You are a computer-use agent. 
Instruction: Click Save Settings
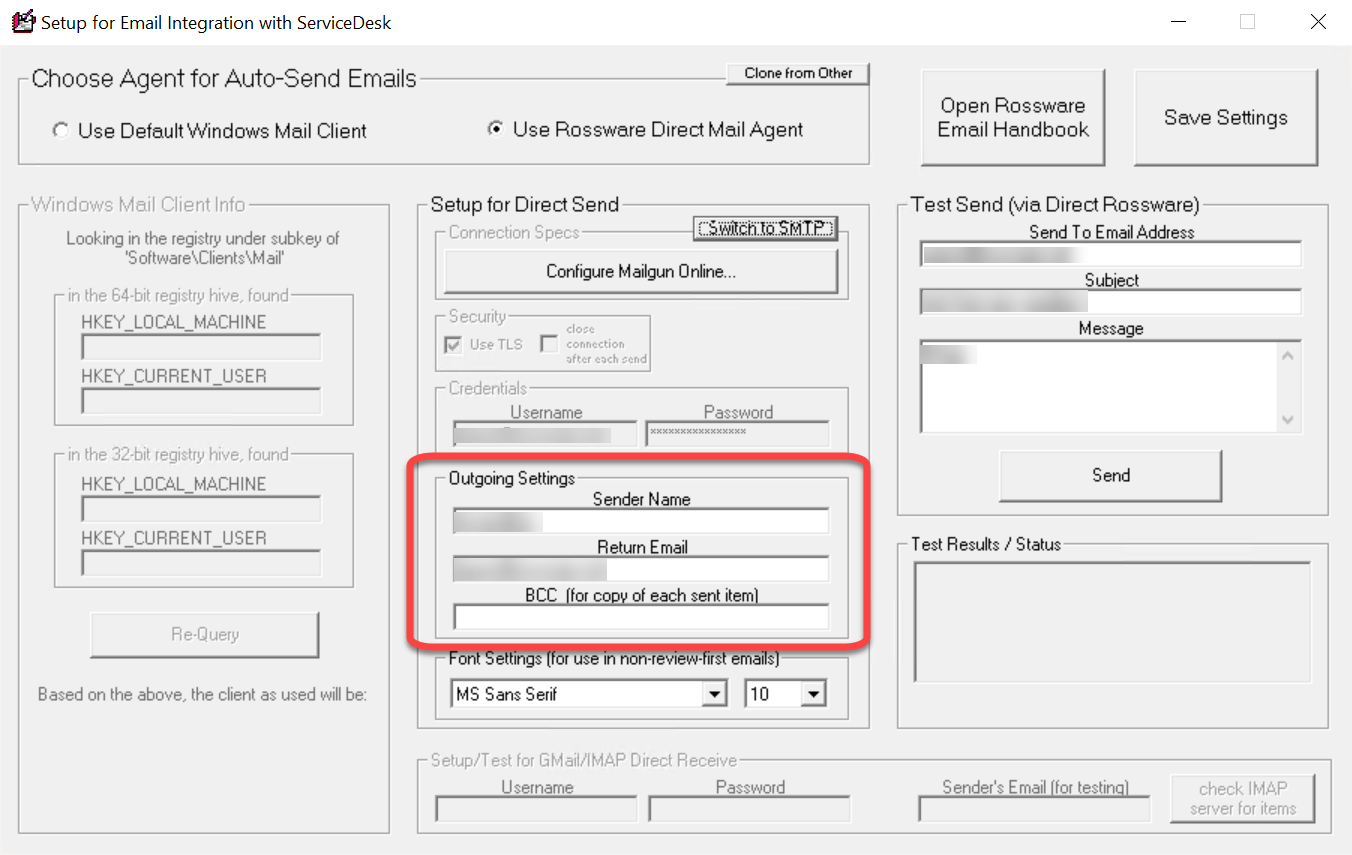click(x=1226, y=117)
